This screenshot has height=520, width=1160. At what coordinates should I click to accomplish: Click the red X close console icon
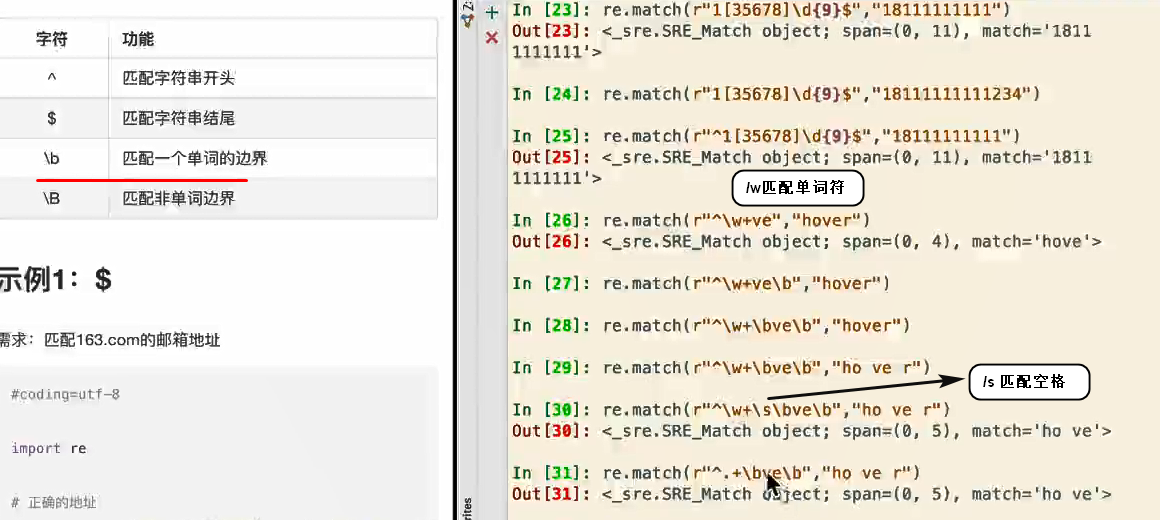[492, 38]
